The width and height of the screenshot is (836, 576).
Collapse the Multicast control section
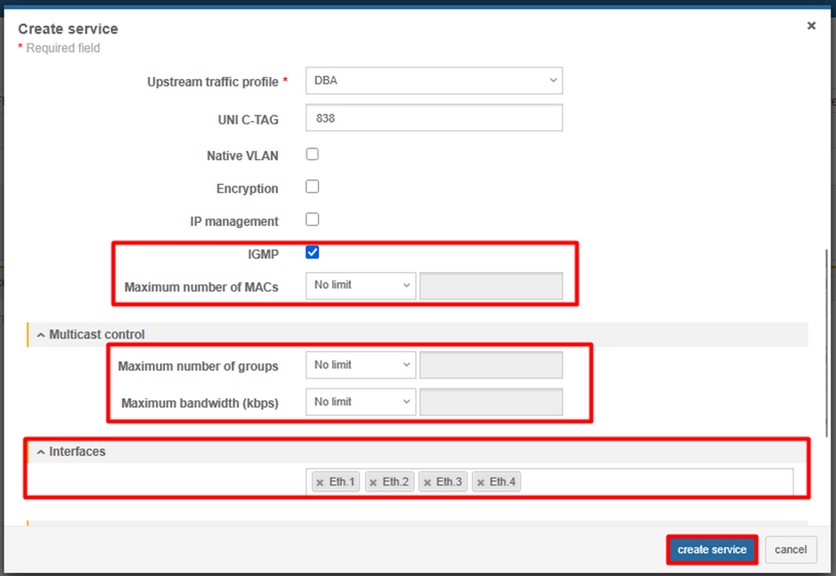[x=41, y=335]
